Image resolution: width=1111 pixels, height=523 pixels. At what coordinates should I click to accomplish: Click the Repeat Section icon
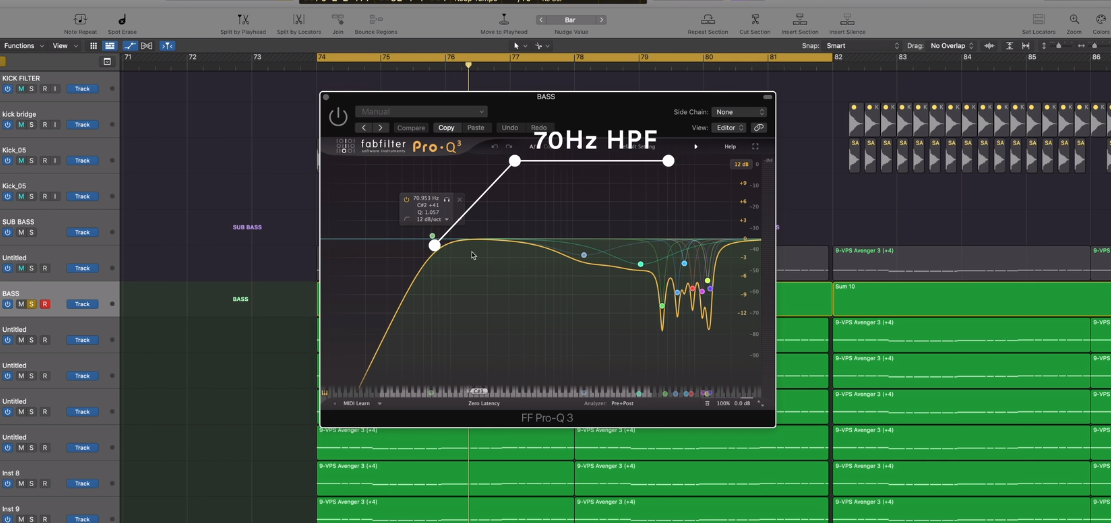click(x=707, y=20)
